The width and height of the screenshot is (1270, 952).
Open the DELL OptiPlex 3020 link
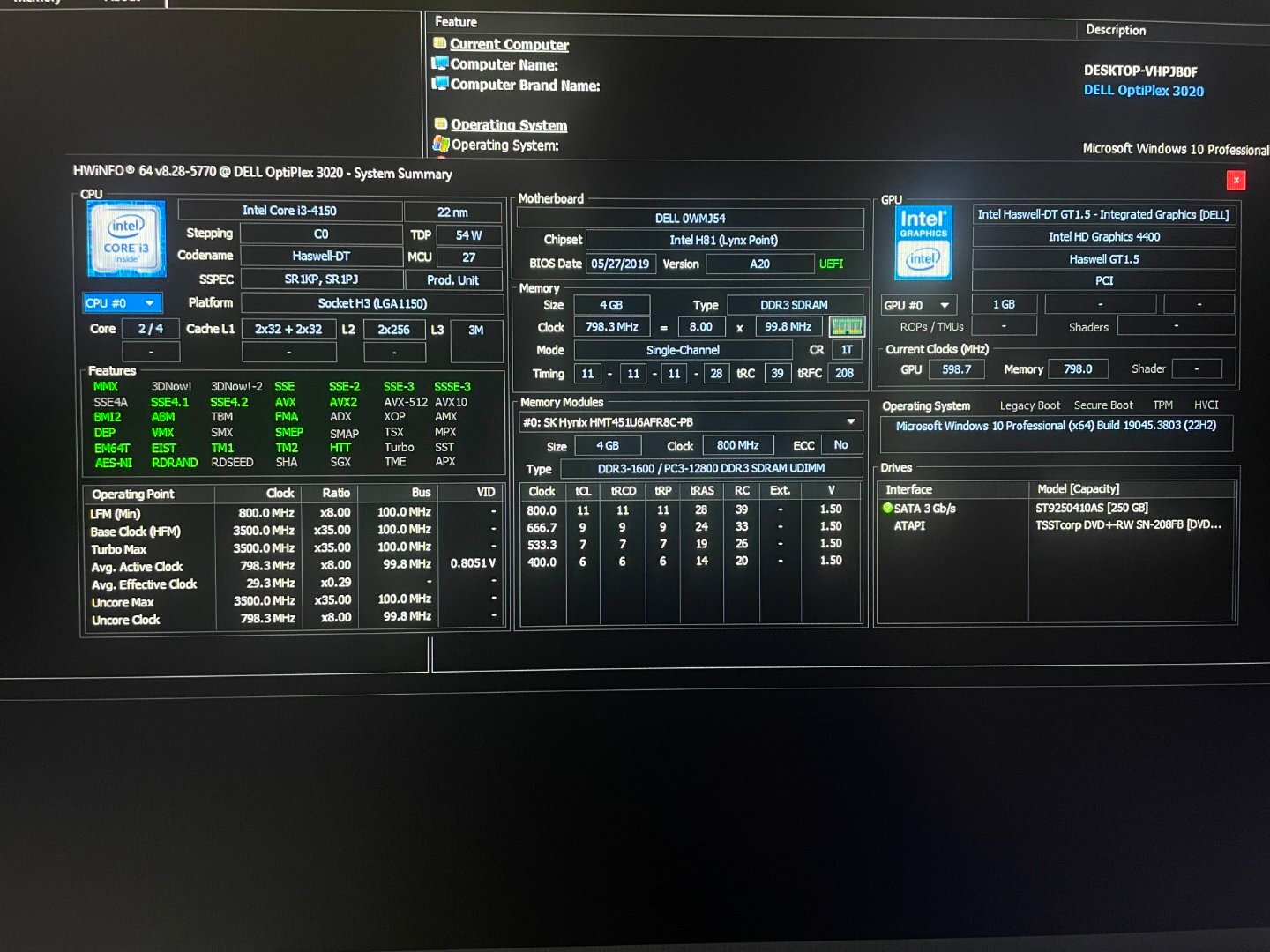(1144, 91)
